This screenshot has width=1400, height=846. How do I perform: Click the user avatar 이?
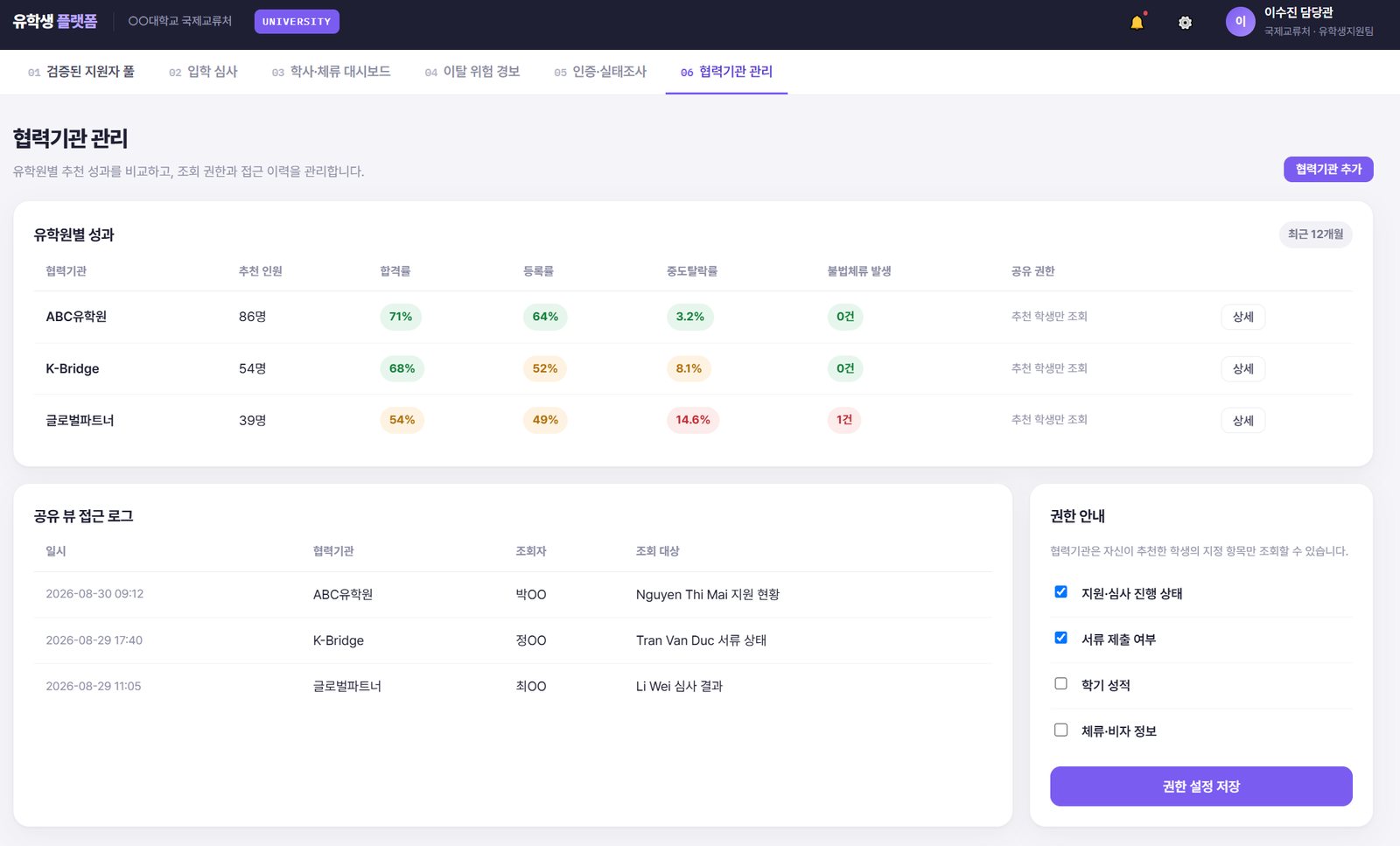(1240, 22)
